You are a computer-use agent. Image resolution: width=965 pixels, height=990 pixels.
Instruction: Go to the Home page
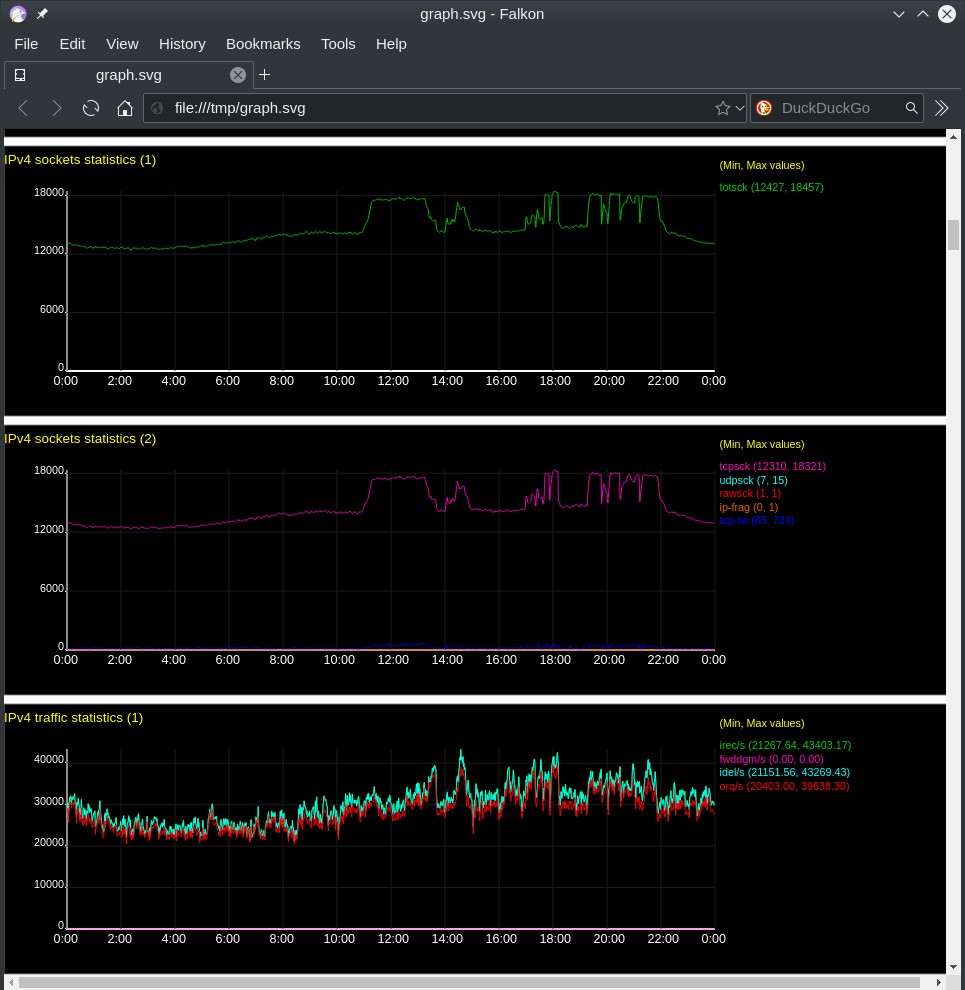pos(125,108)
